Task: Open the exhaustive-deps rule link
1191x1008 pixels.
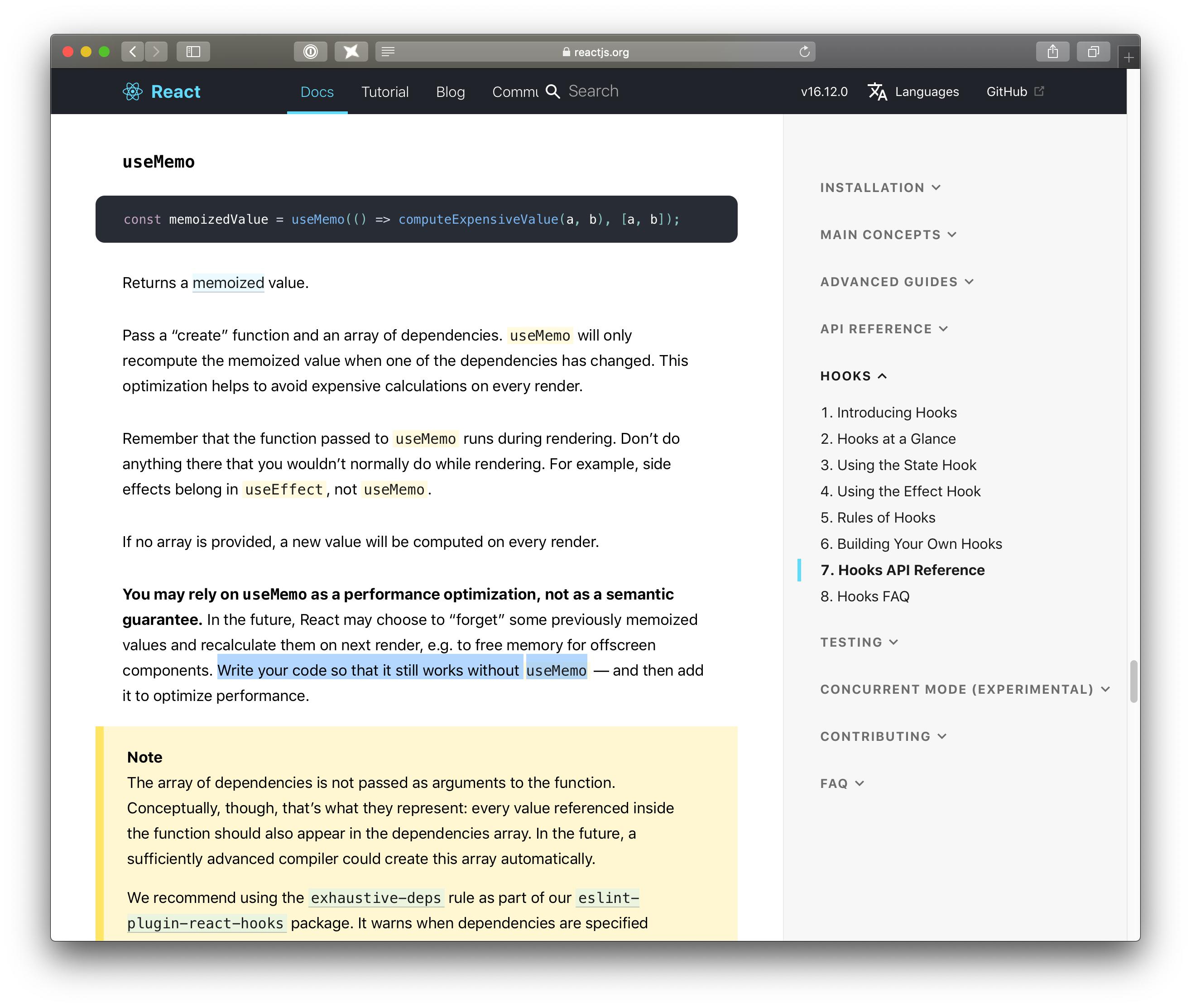Action: coord(375,898)
